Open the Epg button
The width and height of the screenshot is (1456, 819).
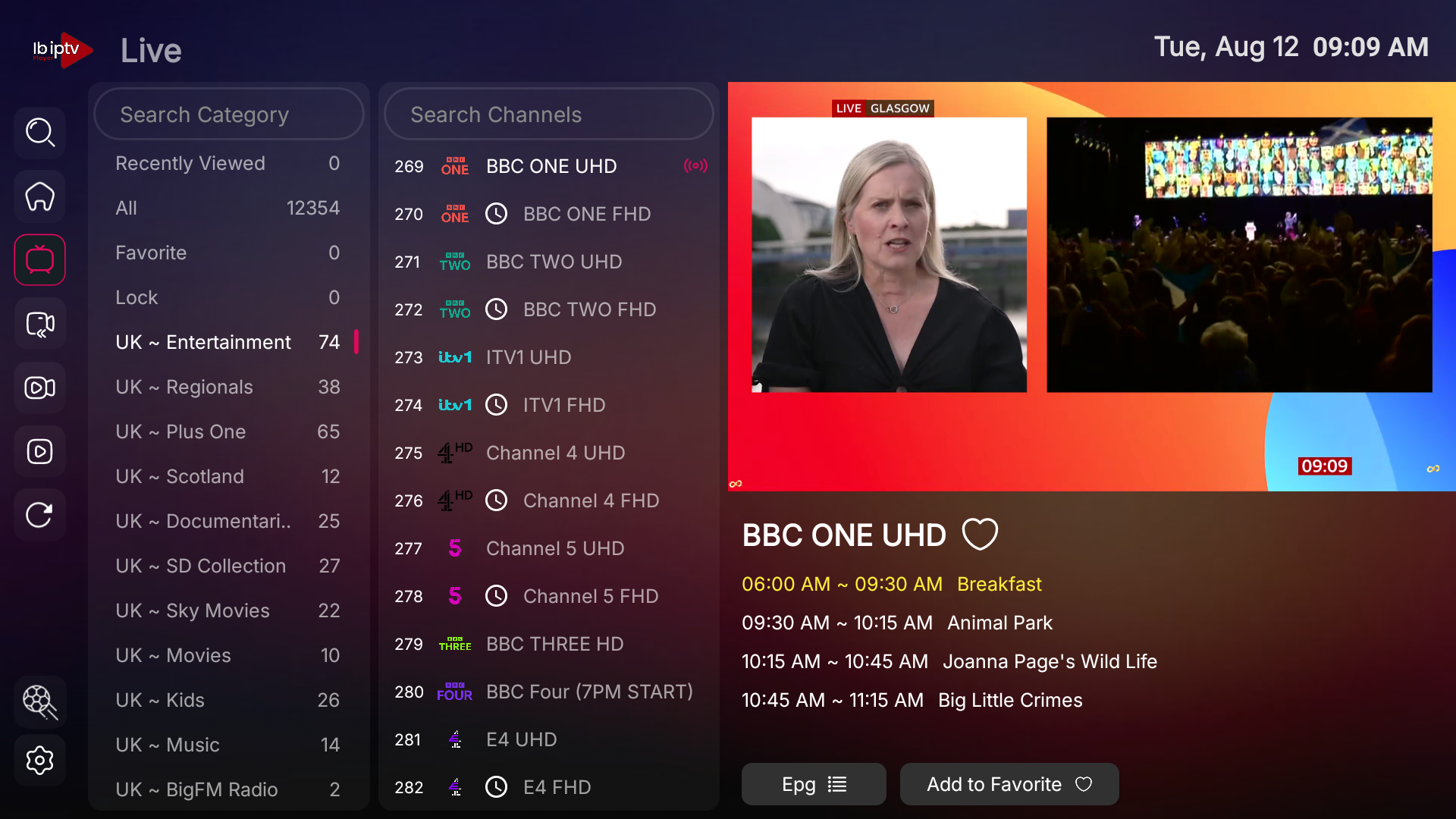(x=814, y=784)
